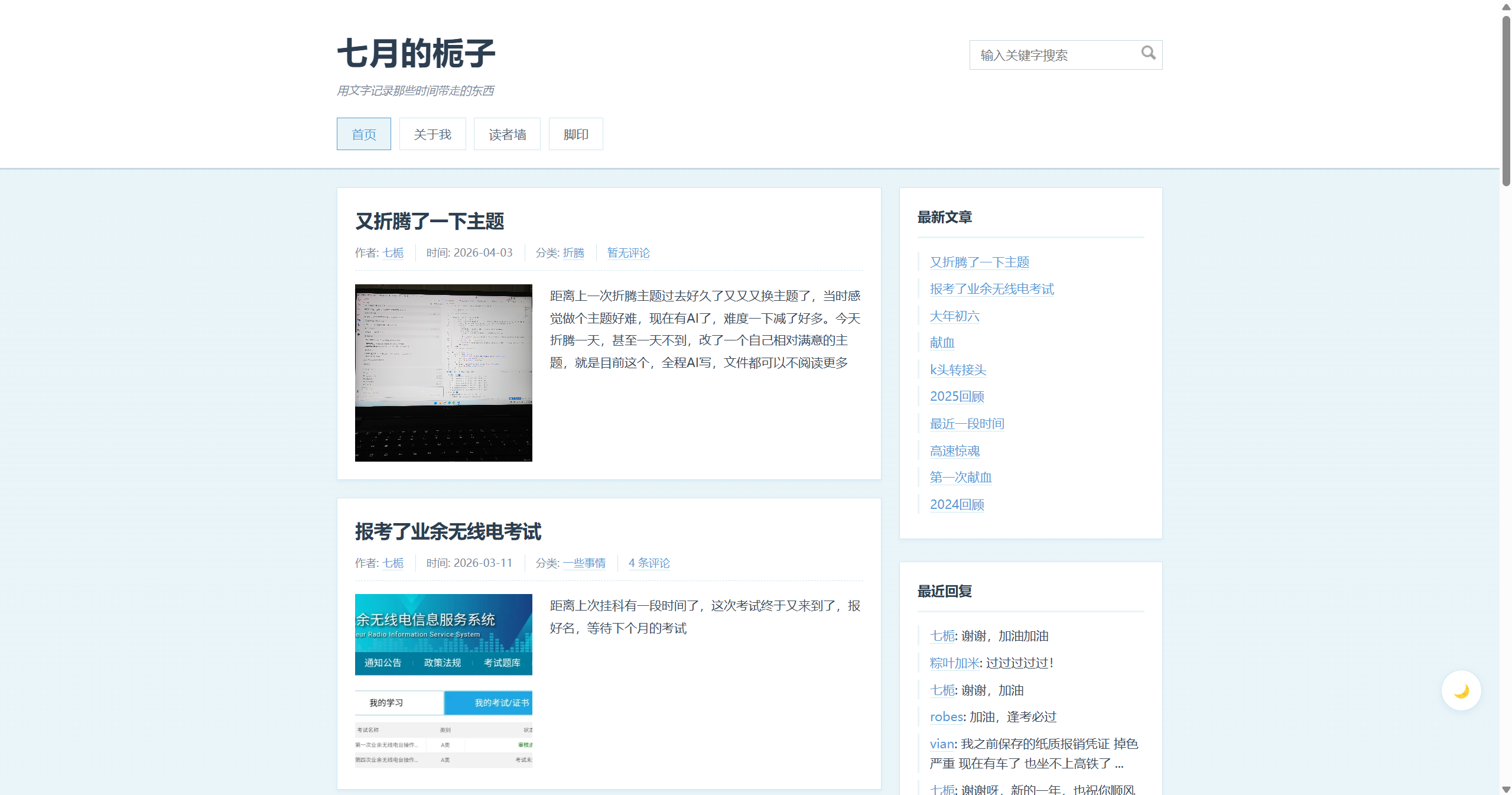Click the blog title 七月的栀子
Image resolution: width=1512 pixels, height=795 pixels.
pyautogui.click(x=415, y=53)
